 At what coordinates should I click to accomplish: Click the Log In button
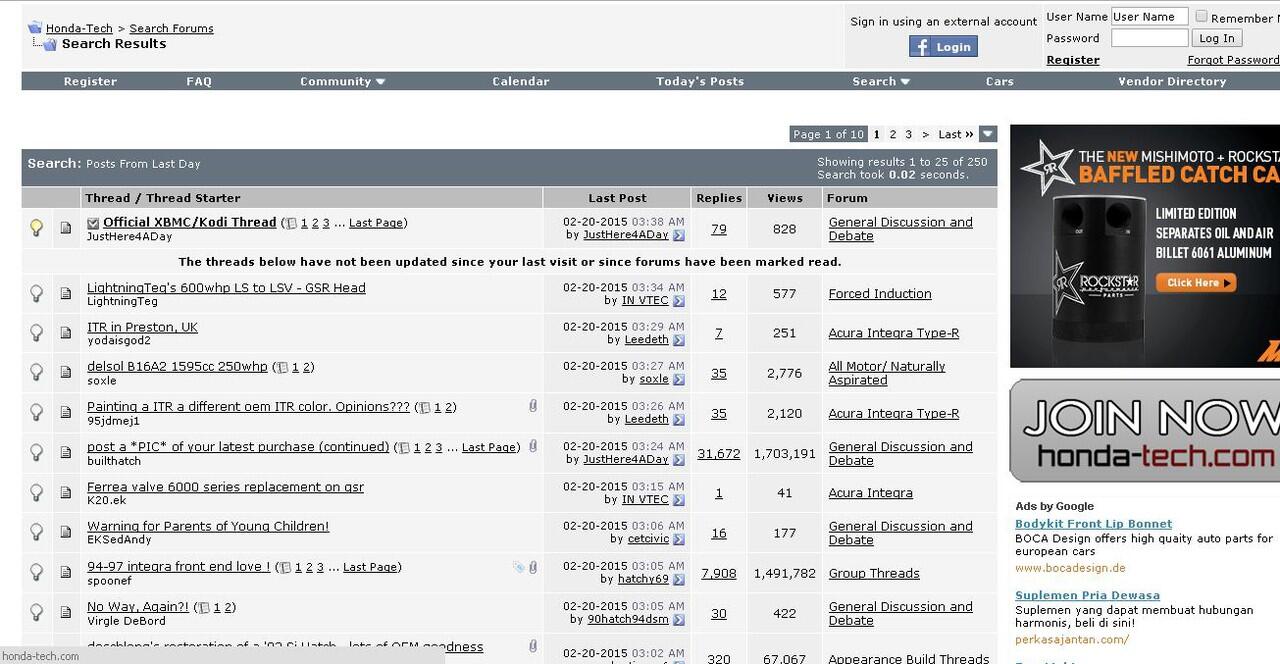pyautogui.click(x=1217, y=38)
